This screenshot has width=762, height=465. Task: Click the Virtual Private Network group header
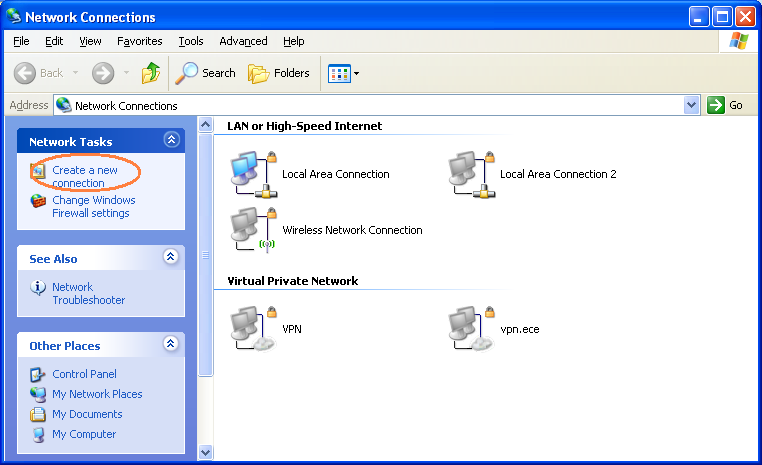tap(293, 281)
